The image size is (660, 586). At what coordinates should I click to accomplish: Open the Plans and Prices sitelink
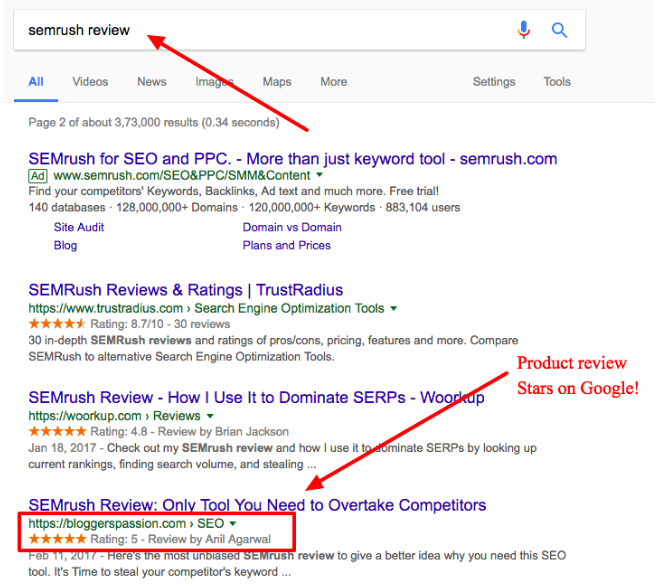tap(287, 245)
